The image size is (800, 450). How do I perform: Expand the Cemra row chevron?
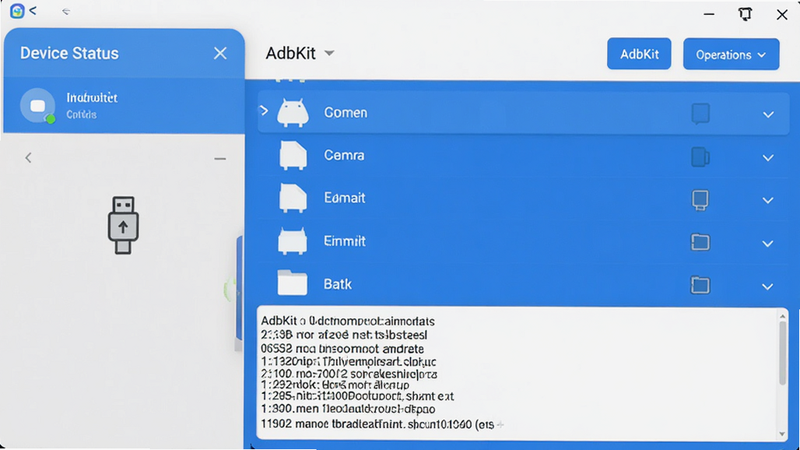click(x=768, y=158)
